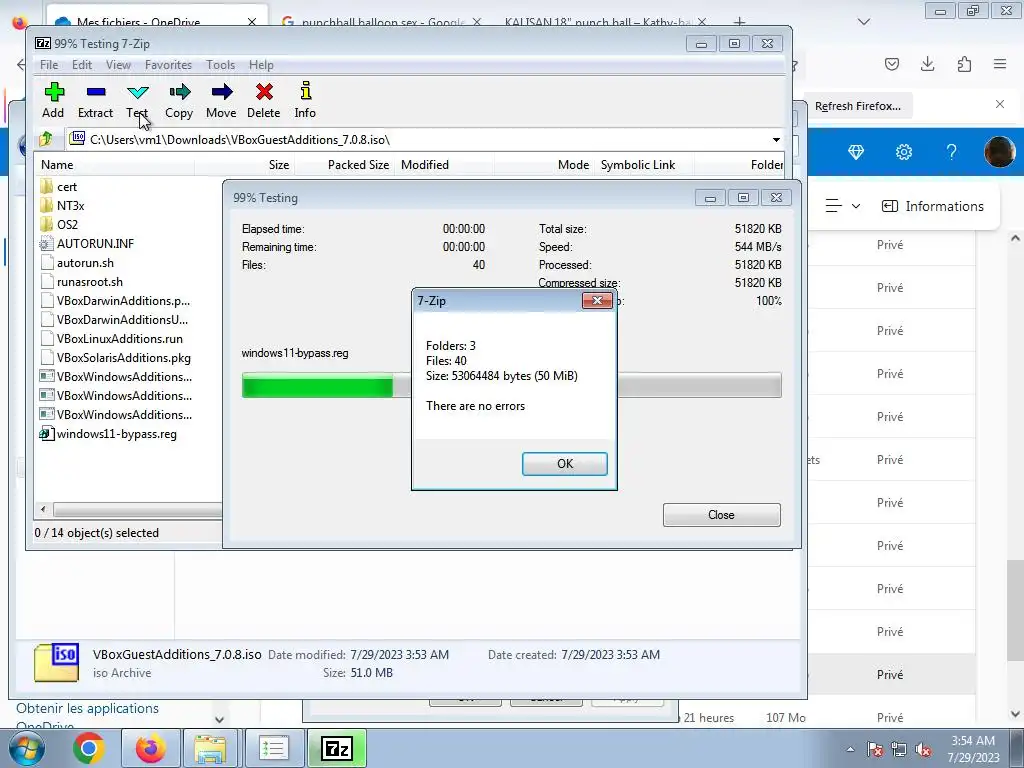Open the Edit menu in 7-Zip
The image size is (1024, 768).
[x=82, y=65]
